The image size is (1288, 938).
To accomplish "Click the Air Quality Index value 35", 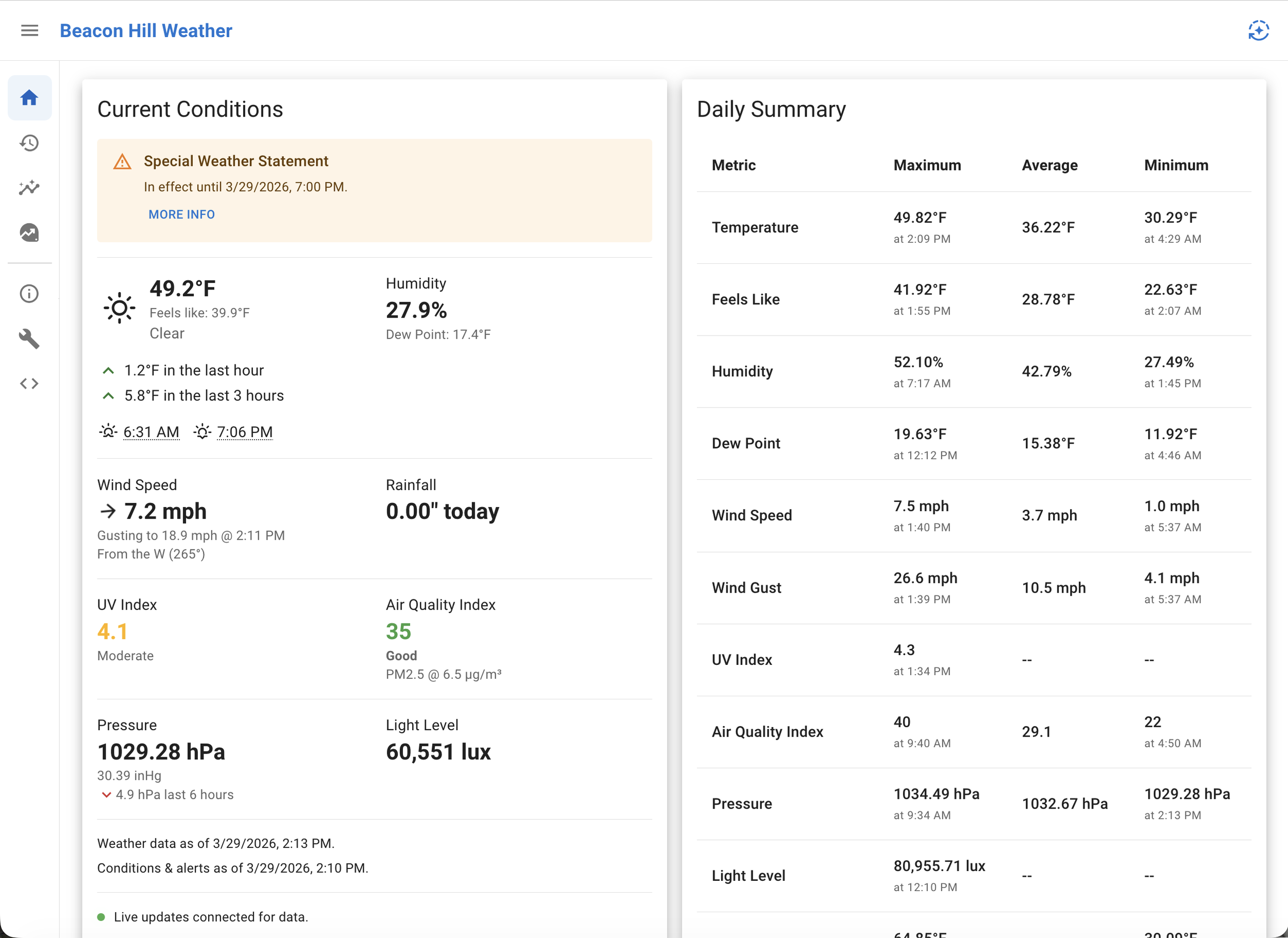I will coord(398,631).
